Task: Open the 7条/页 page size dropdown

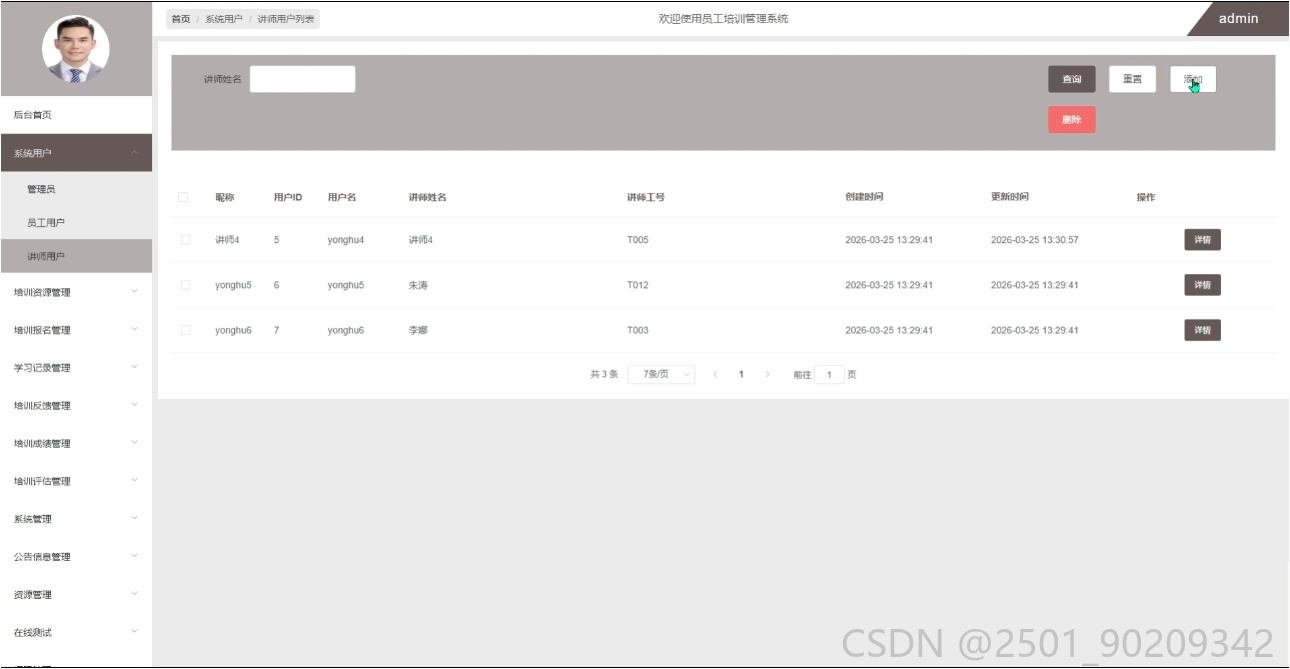Action: coord(662,374)
